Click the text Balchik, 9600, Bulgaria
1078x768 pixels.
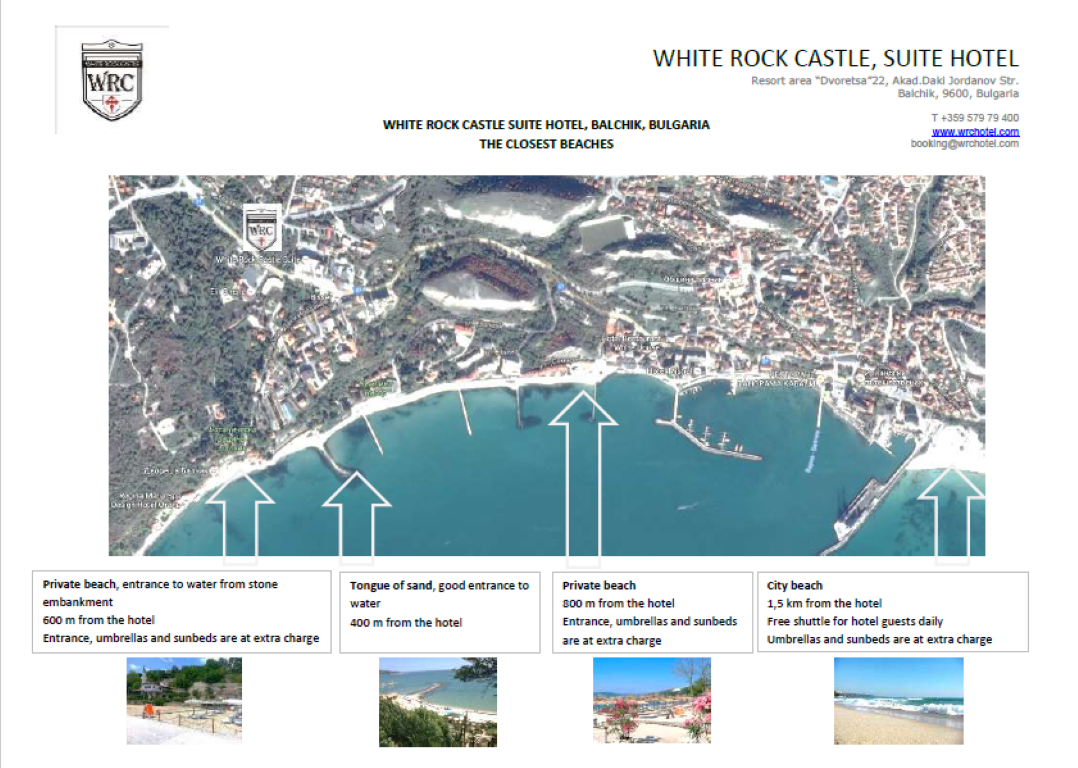(958, 94)
